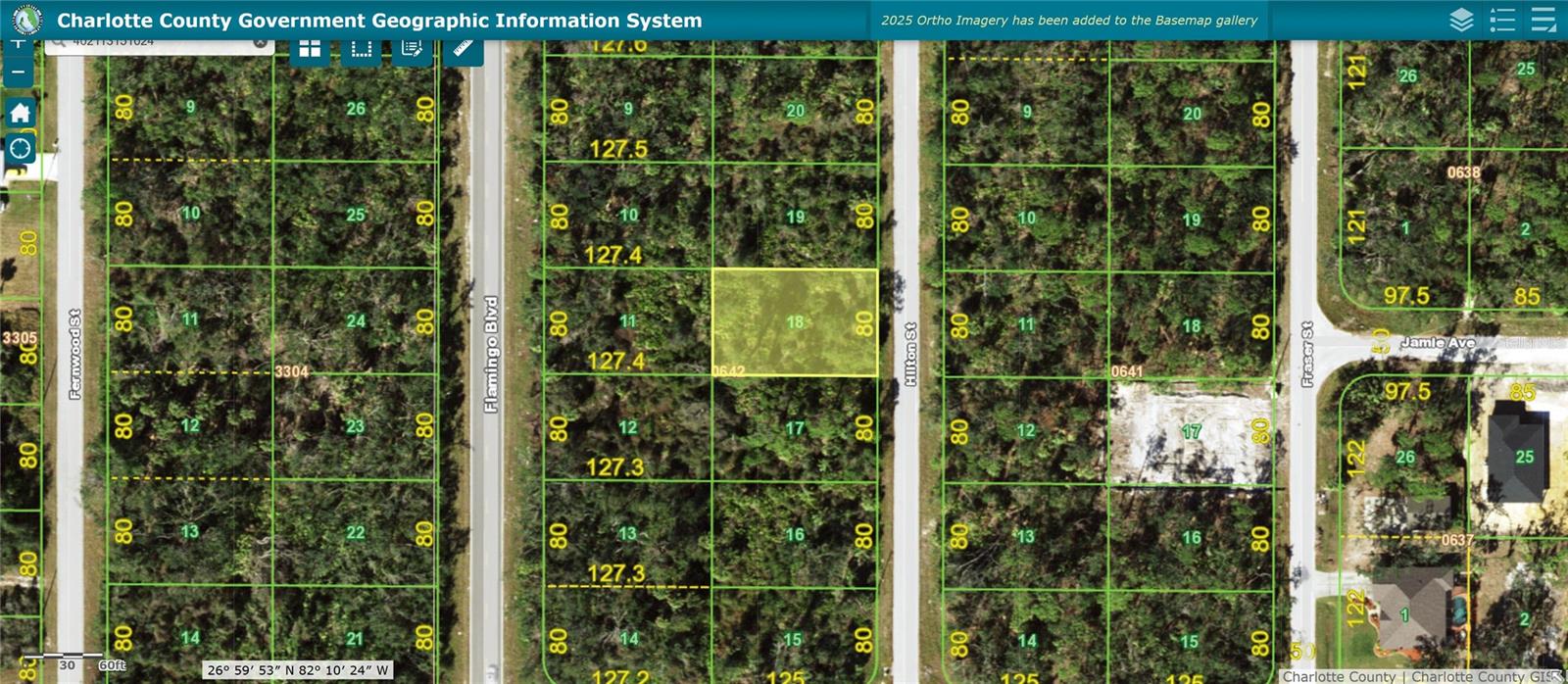Click the cleared lot 17 near Fraser St

(1190, 433)
